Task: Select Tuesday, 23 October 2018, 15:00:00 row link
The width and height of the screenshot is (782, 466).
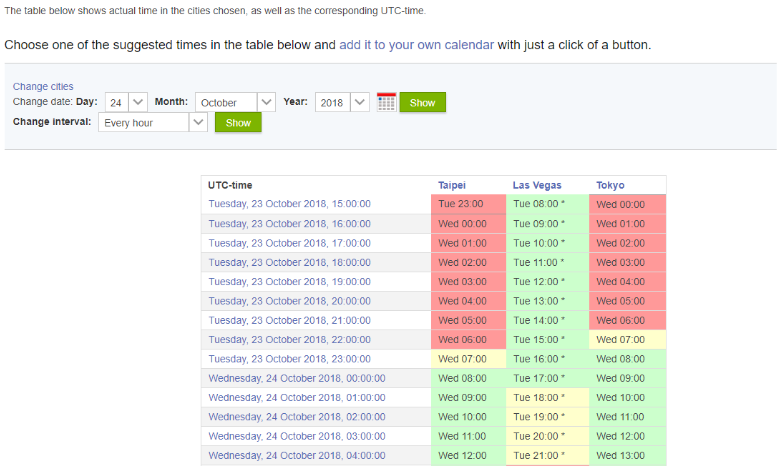Action: (289, 204)
